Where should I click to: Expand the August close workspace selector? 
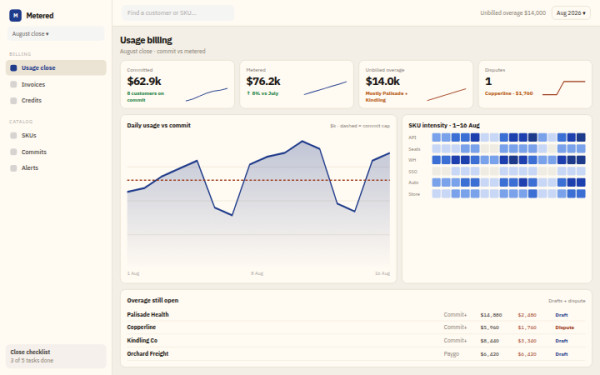(56, 34)
